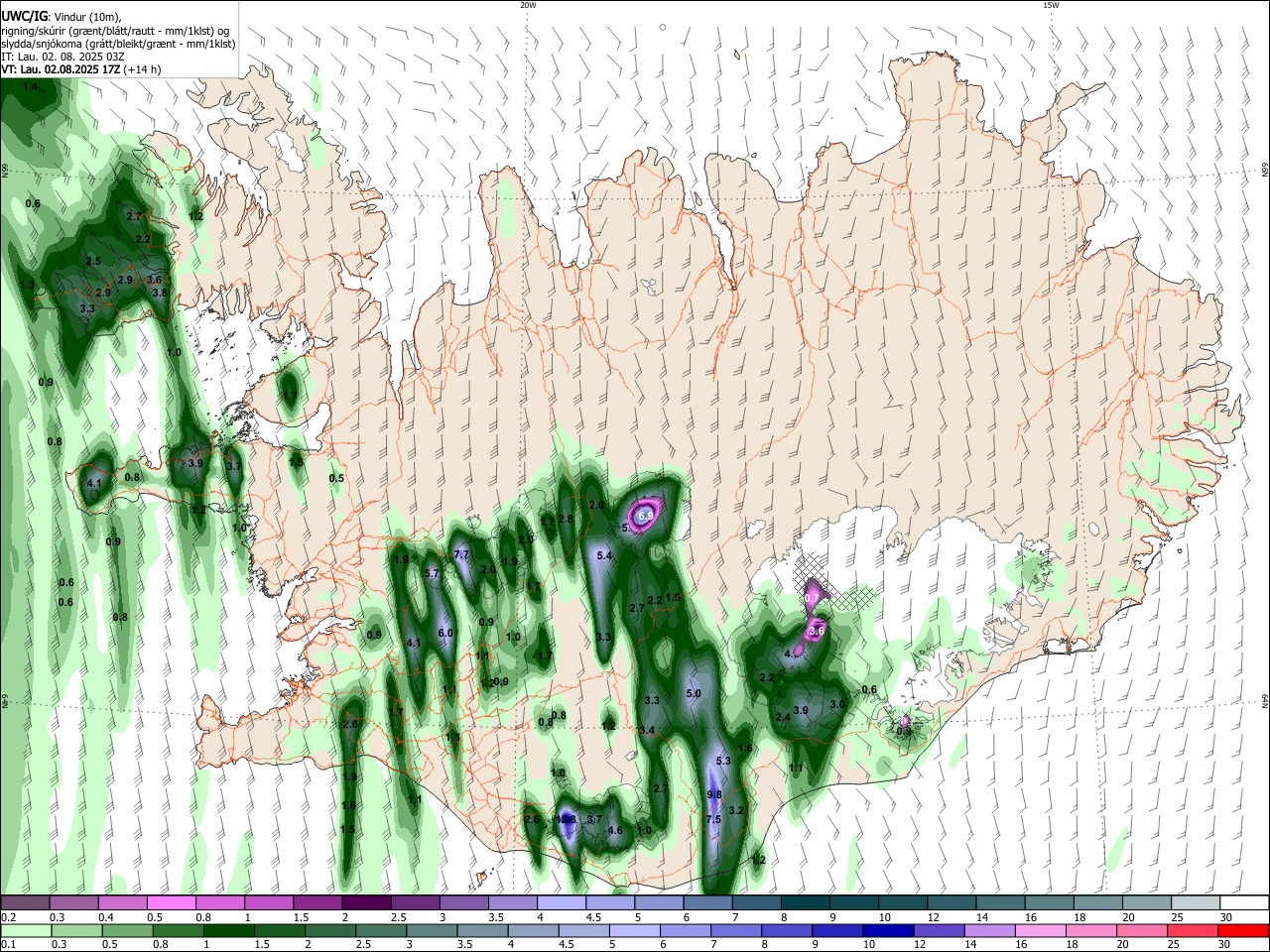This screenshot has width=1270, height=952.
Task: Select the rain swatch starting at 25
Action: [1195, 931]
